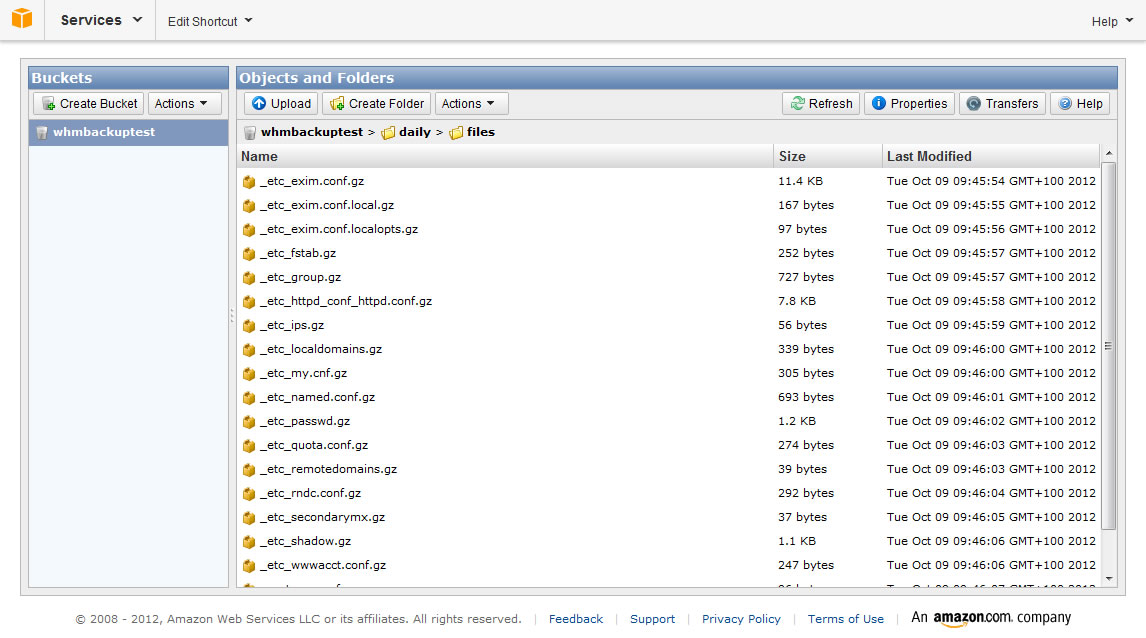The height and width of the screenshot is (638, 1146).
Task: Click the files folder name in breadcrumb
Action: click(481, 132)
